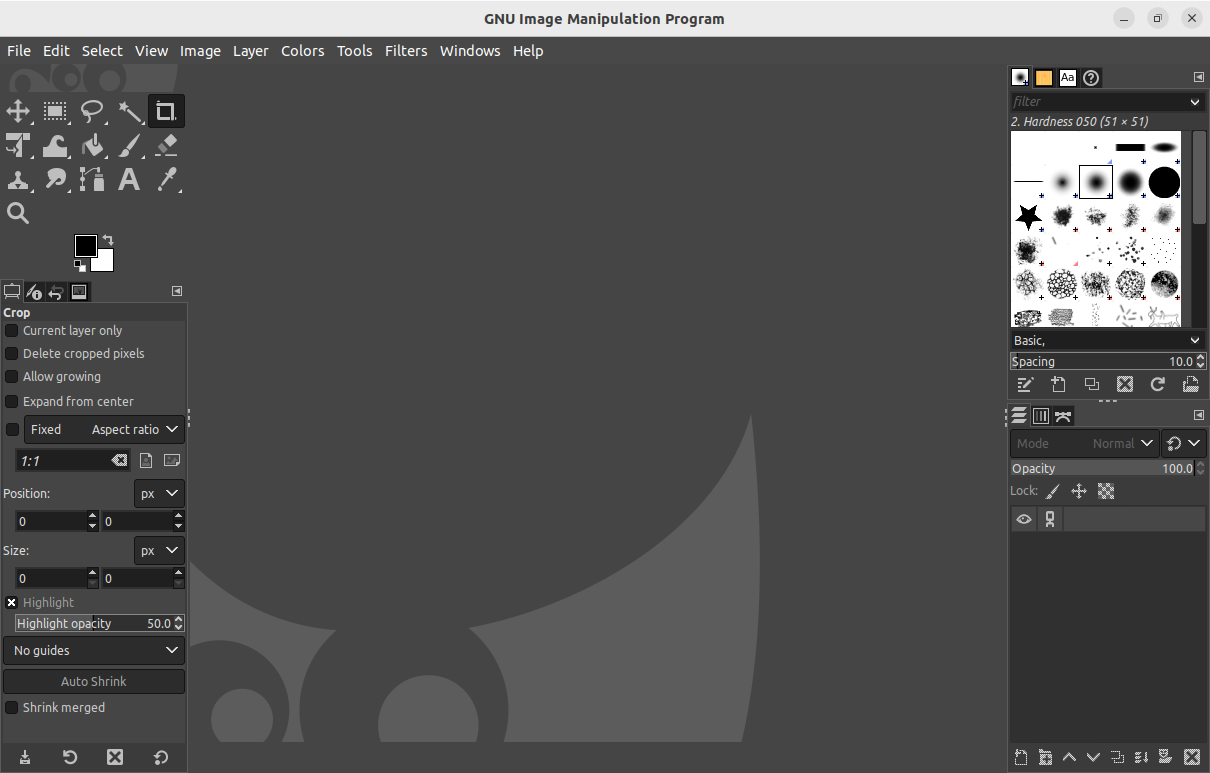Viewport: 1210px width, 773px height.
Task: Select the Rectangle Select tool
Action: (x=55, y=111)
